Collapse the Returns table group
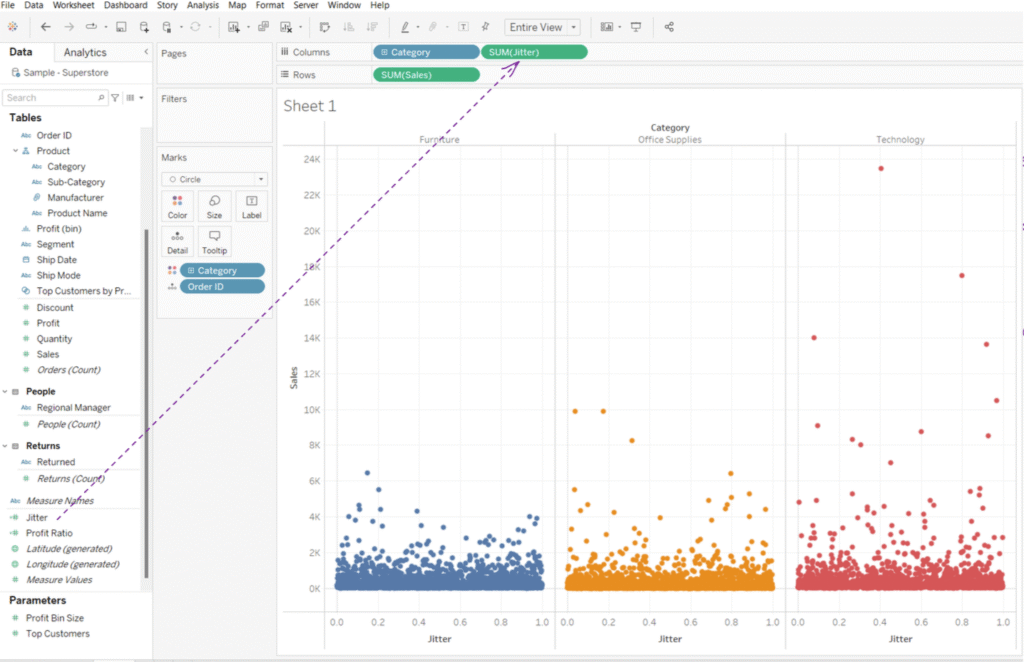Image resolution: width=1024 pixels, height=662 pixels. (5, 446)
